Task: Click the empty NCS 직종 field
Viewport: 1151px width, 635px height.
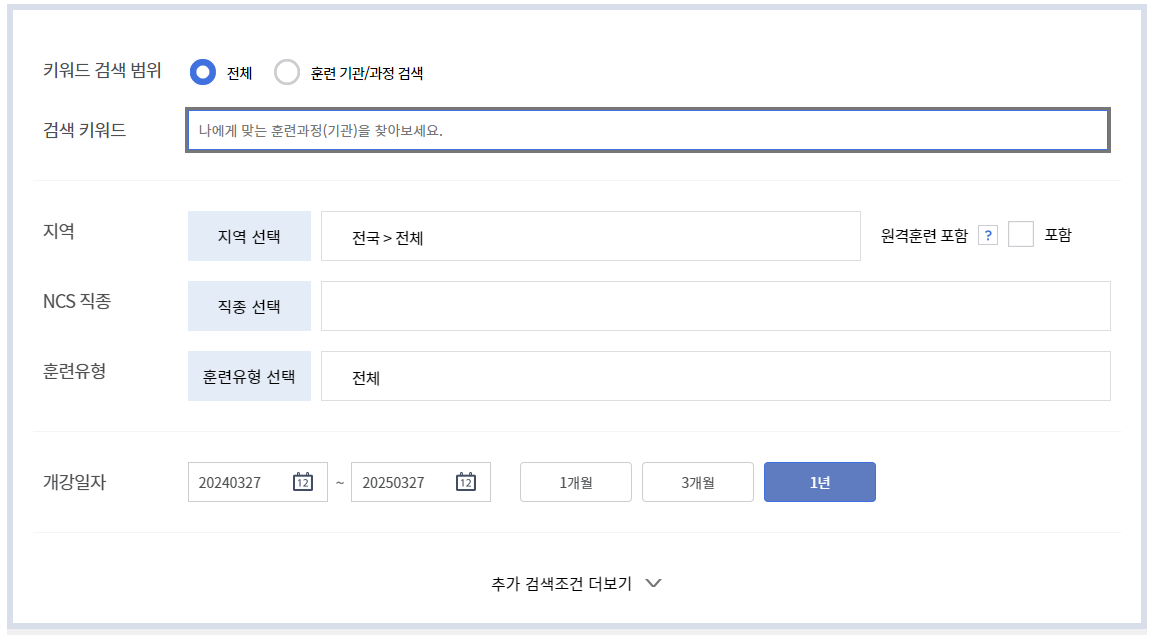Action: (x=715, y=305)
